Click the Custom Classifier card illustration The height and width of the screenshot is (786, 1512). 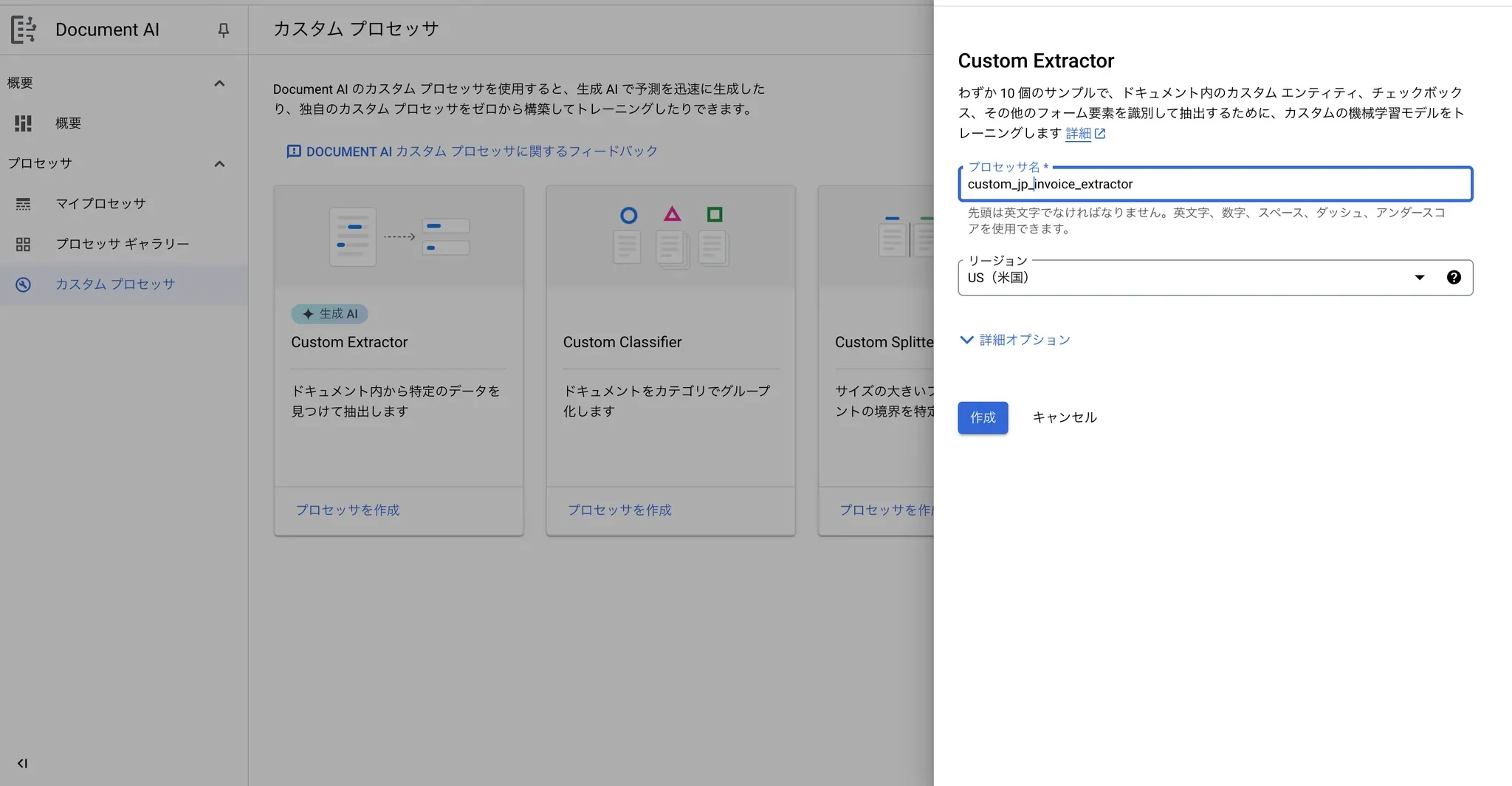[x=670, y=237]
